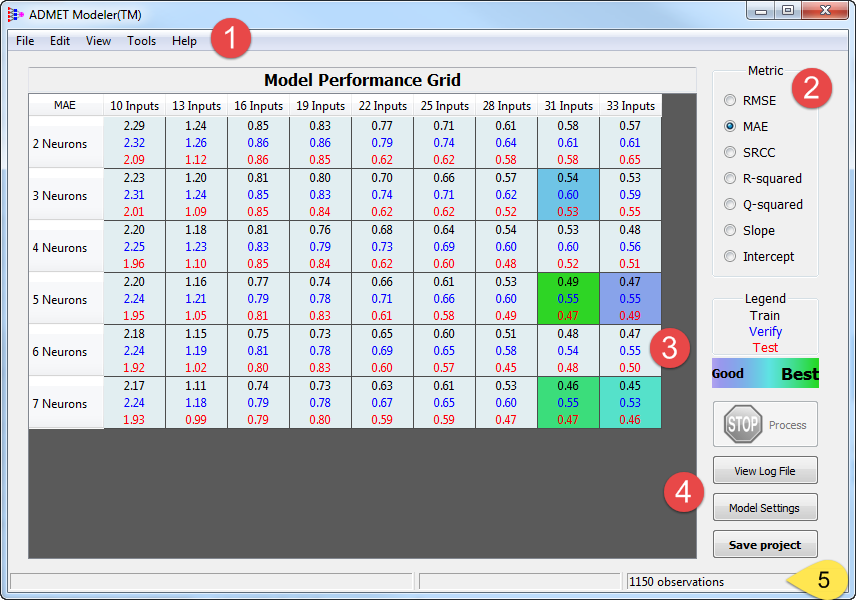
Task: Click the Verify legend label
Action: (x=765, y=331)
